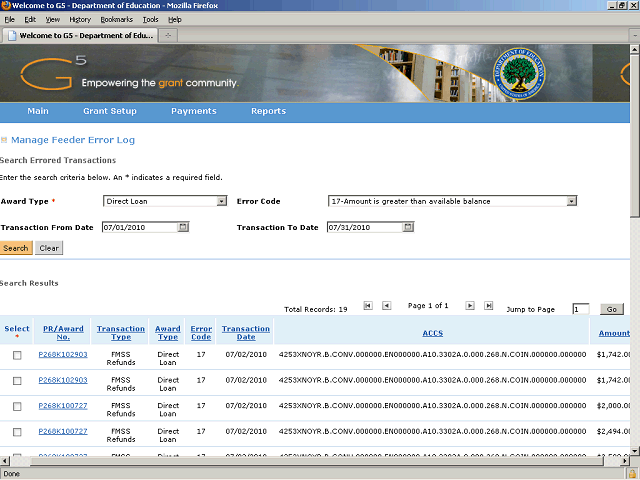Open the Error Code dropdown list

click(x=572, y=201)
